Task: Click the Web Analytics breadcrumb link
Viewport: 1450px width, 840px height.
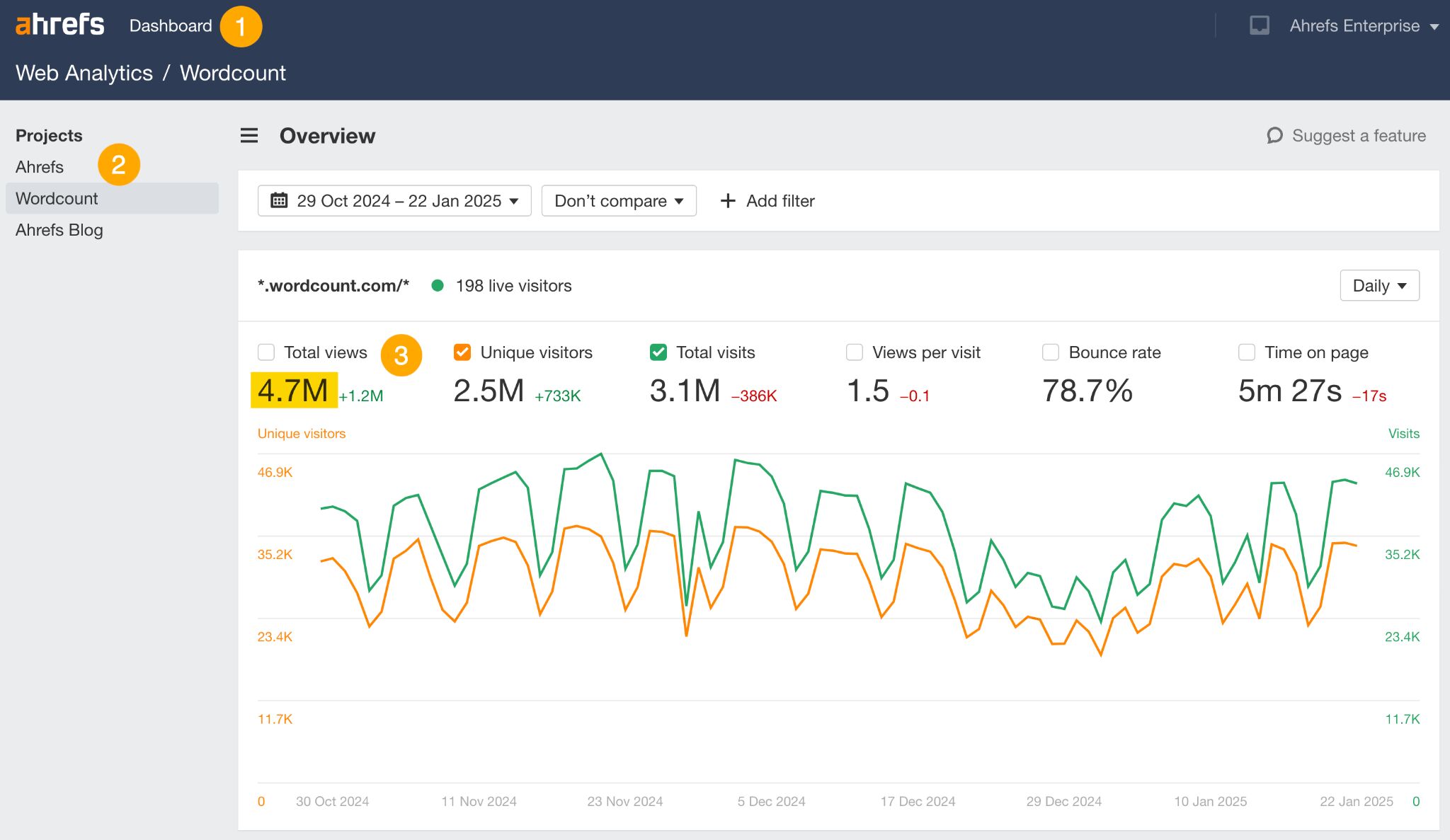Action: pos(84,72)
